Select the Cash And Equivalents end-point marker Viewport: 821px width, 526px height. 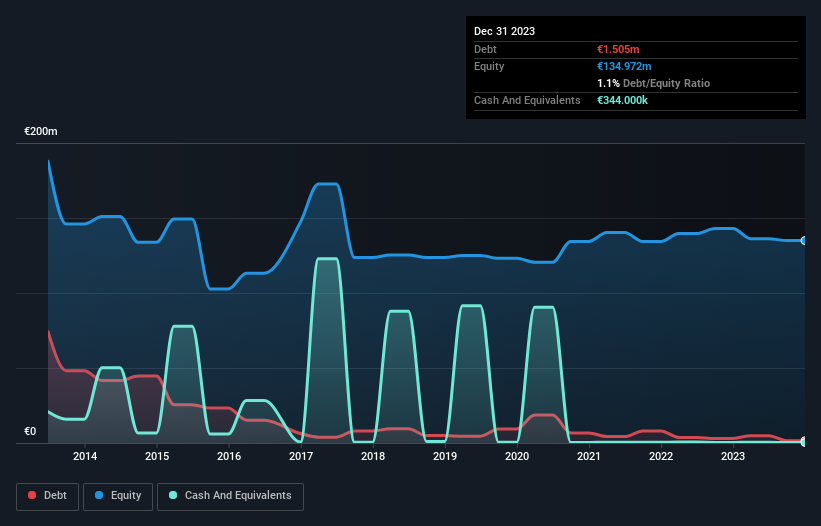(x=804, y=442)
